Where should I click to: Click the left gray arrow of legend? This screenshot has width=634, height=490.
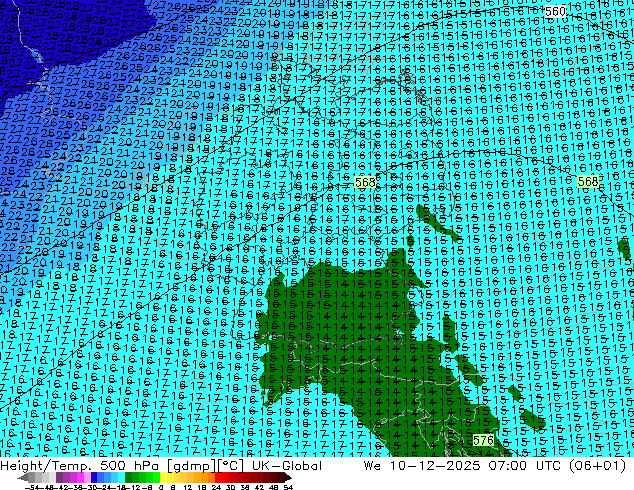click(x=23, y=477)
